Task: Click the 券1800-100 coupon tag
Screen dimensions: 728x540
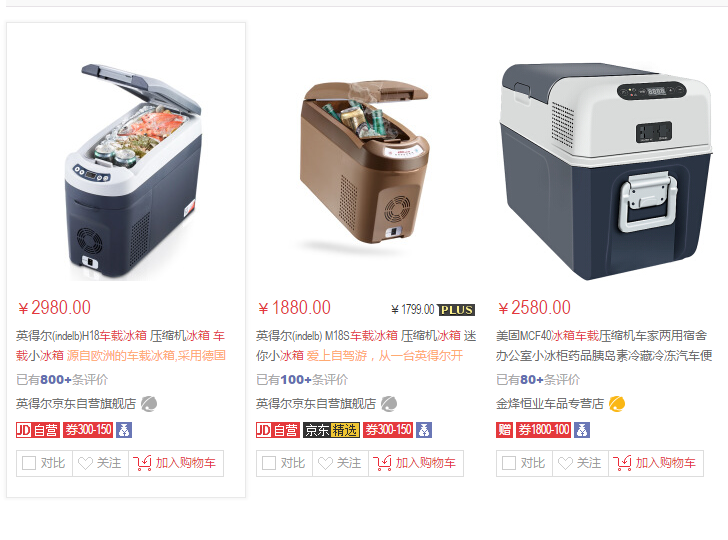Action: pyautogui.click(x=544, y=430)
